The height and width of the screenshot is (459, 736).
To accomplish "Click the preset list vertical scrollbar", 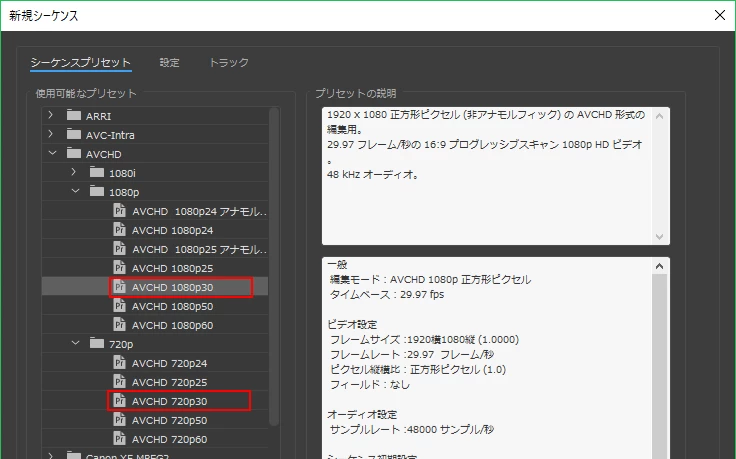I will coord(274,267).
